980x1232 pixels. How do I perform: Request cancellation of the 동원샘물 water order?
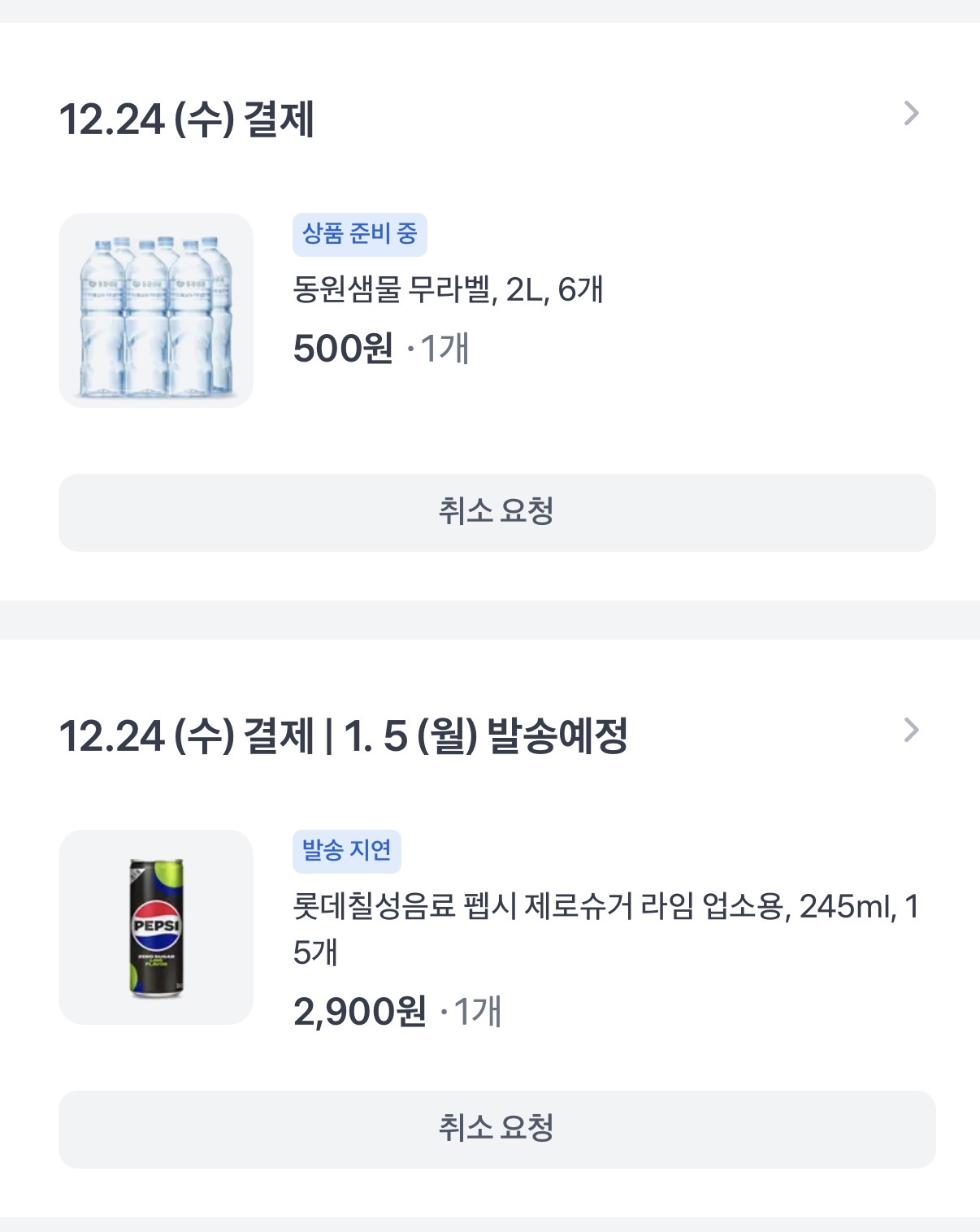click(497, 513)
